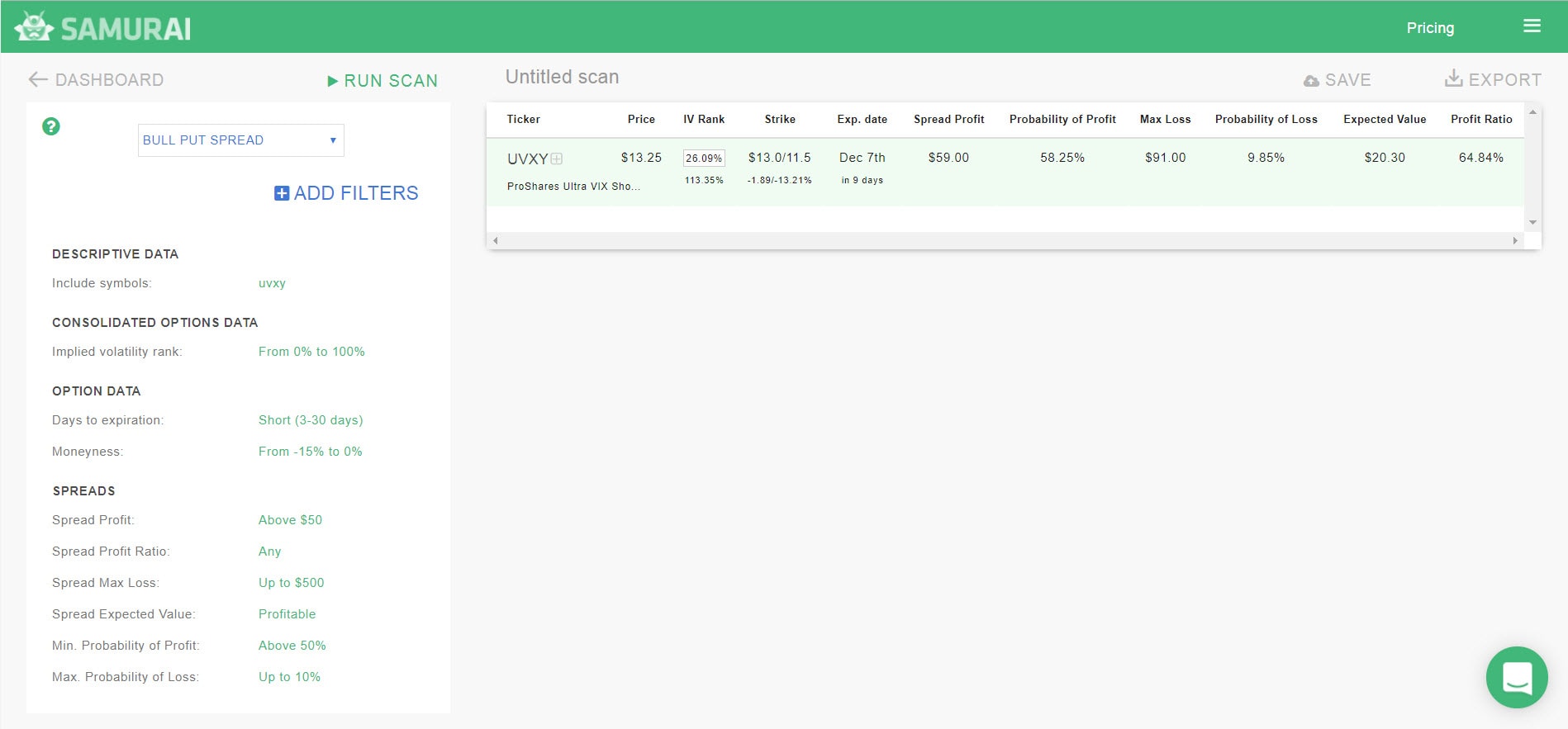This screenshot has height=729, width=1568.
Task: Edit Days to expiration 'Short (3-30 days)' value
Action: [x=311, y=420]
